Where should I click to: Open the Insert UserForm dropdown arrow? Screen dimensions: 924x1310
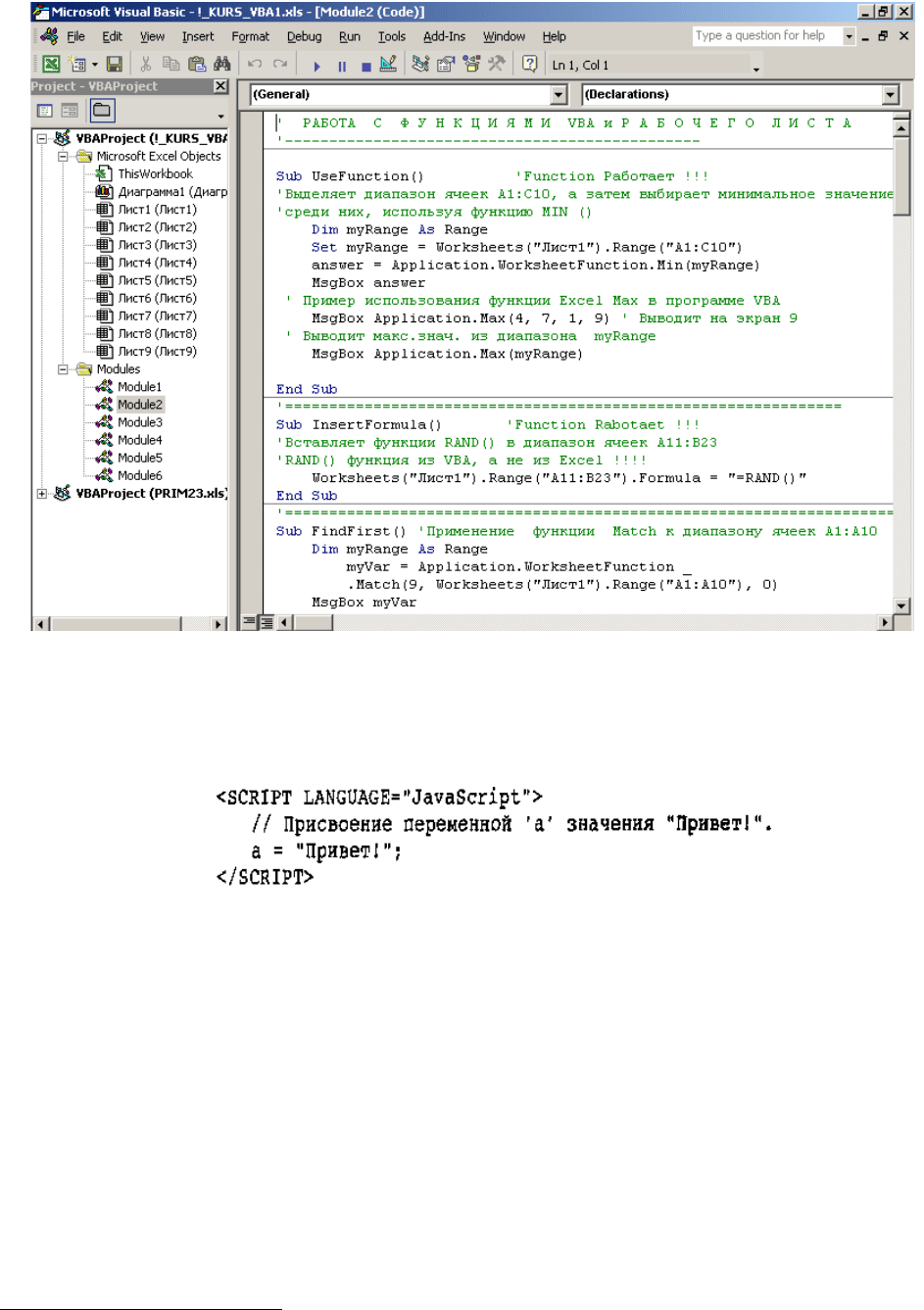coord(95,65)
